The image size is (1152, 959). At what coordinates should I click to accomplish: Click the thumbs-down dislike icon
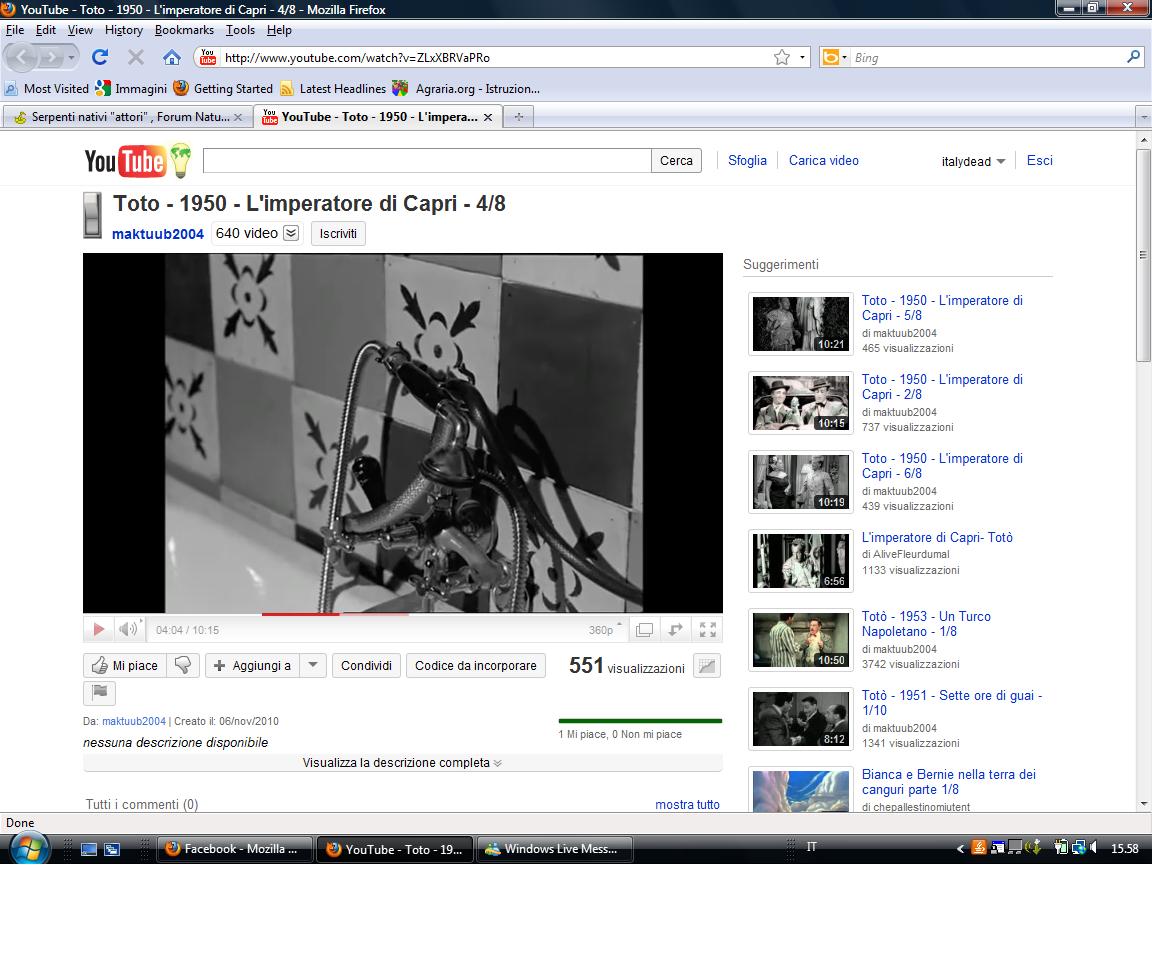coord(183,666)
